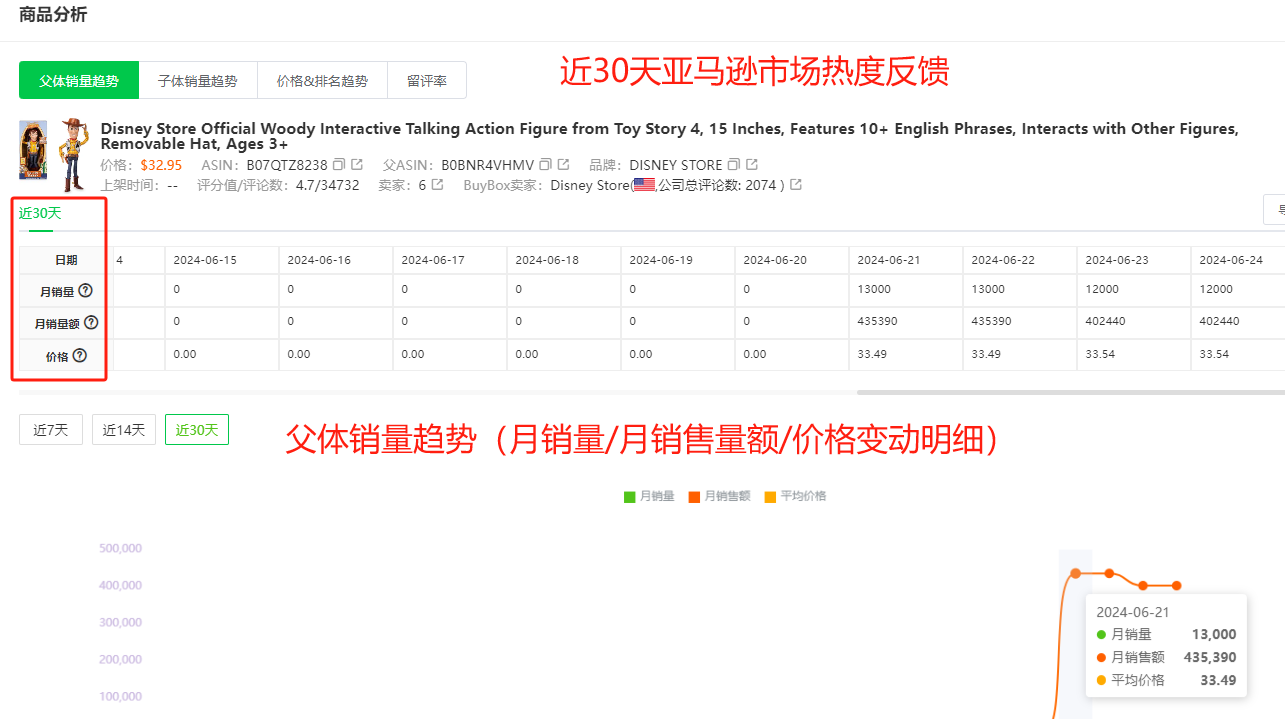Switch to 子体销量趋势 tab
Image resolution: width=1285 pixels, height=719 pixels.
coord(197,81)
